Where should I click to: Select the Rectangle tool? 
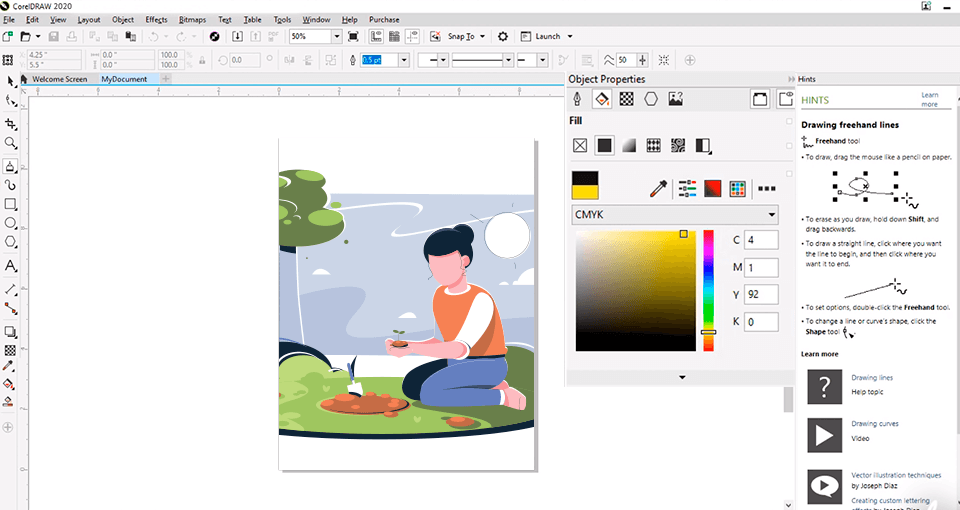tap(10, 204)
